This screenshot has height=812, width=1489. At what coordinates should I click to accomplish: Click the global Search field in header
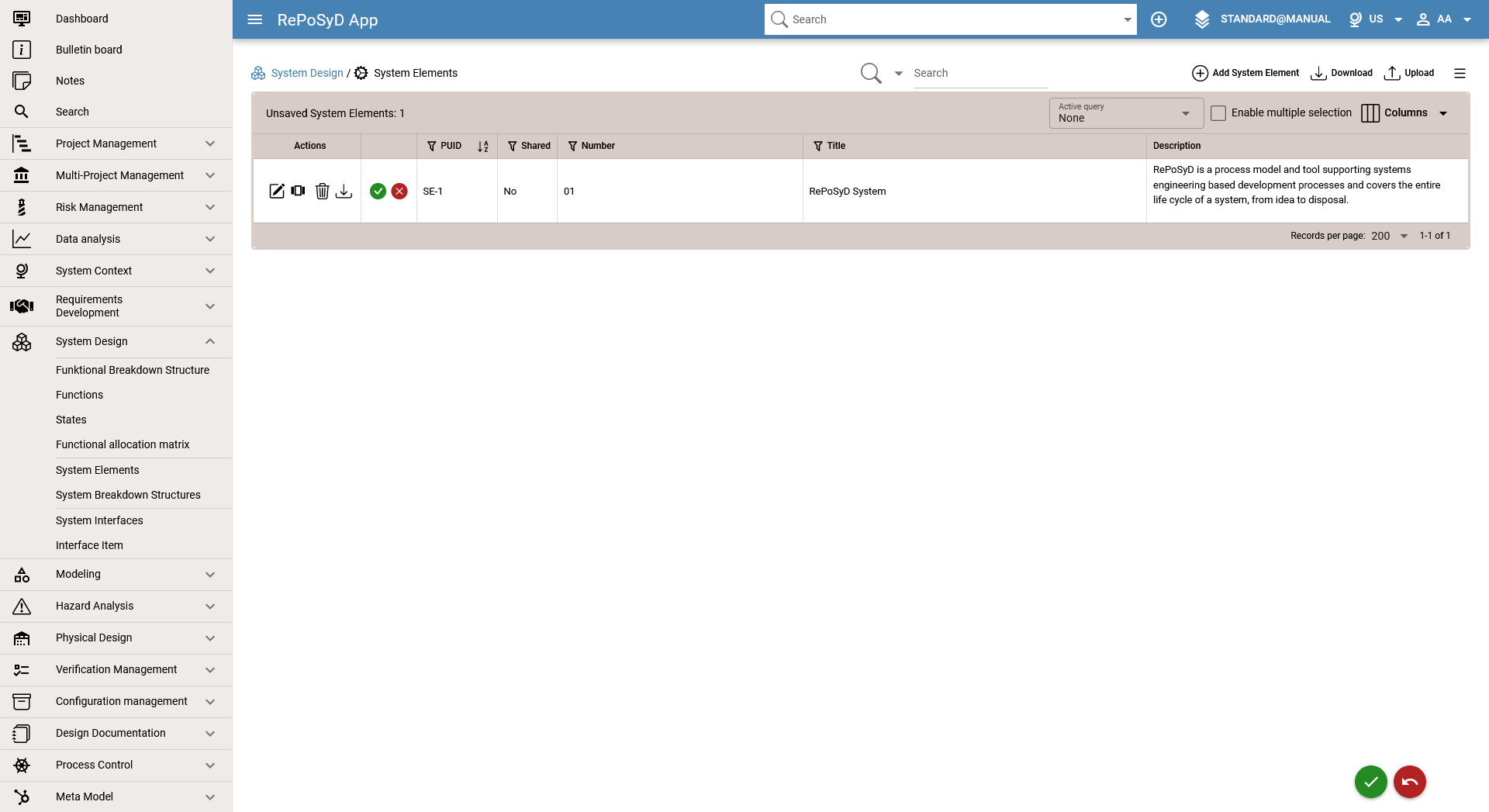pyautogui.click(x=950, y=19)
